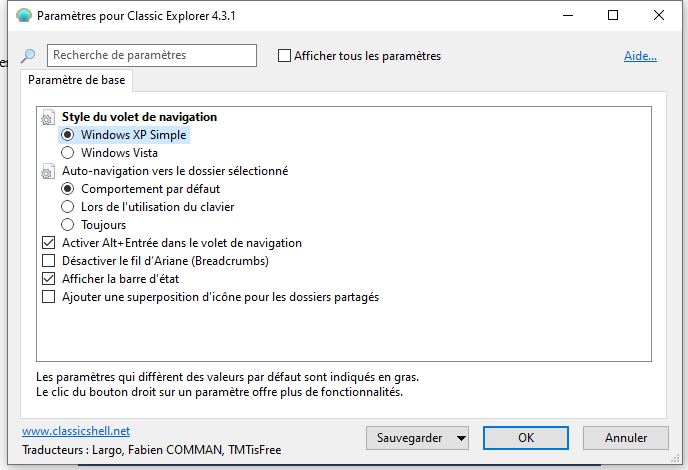Close the settings window with the X
This screenshot has height=470, width=688.
pyautogui.click(x=659, y=15)
